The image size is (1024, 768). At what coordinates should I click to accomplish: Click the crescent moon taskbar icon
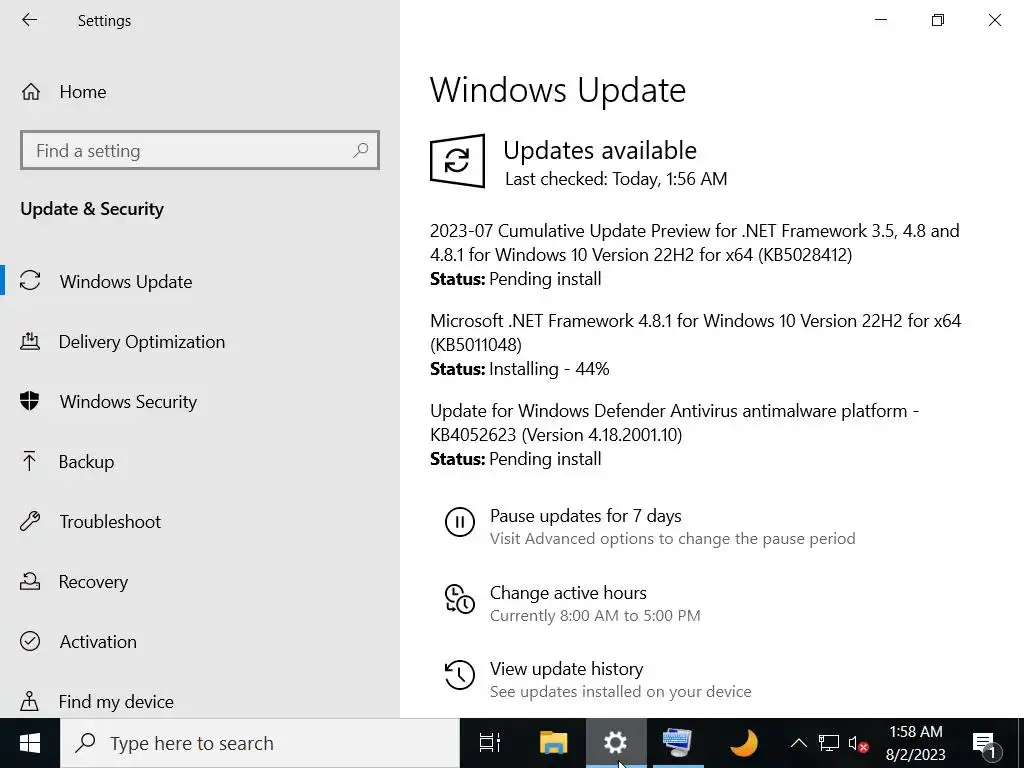743,743
